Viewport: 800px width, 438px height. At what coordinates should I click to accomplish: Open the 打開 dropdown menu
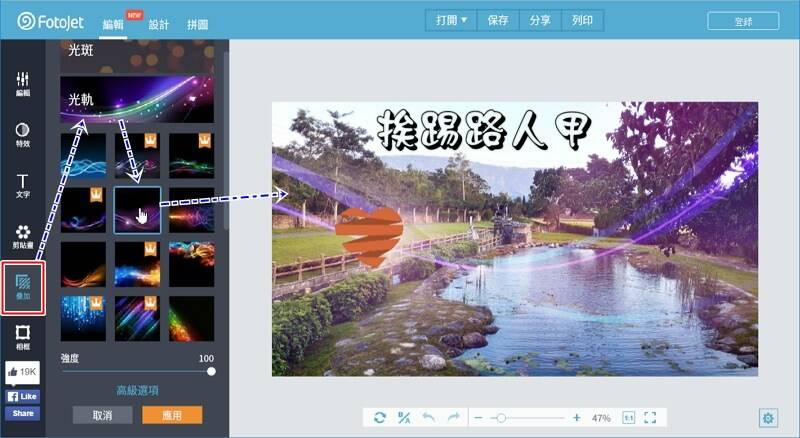[x=451, y=20]
